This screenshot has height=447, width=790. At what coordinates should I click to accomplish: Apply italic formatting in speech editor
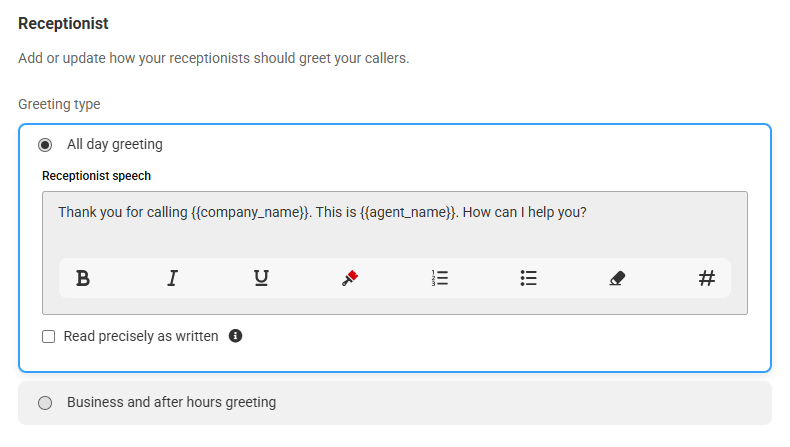click(172, 278)
